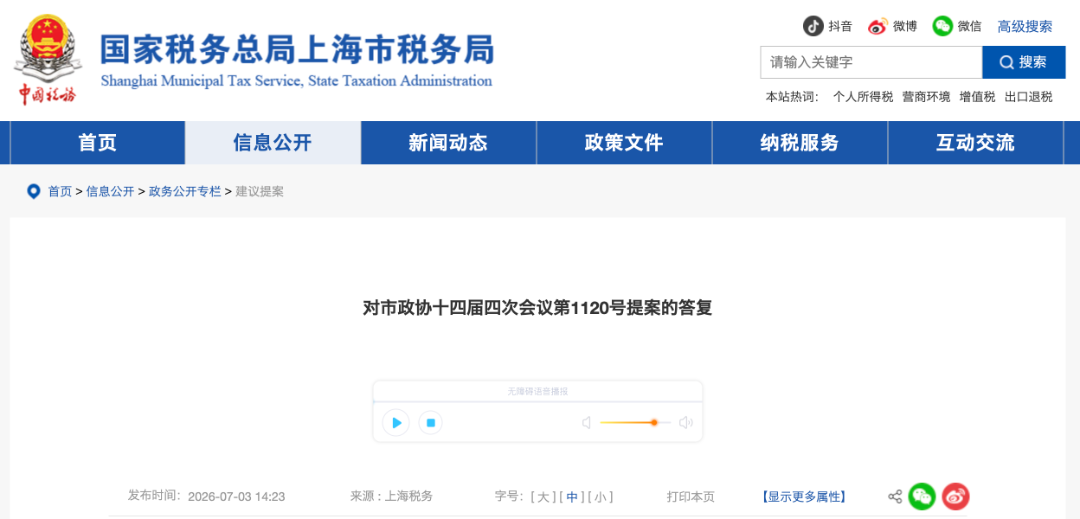Open the 新闻动态 navigation tab
This screenshot has height=519, width=1080.
pyautogui.click(x=448, y=143)
